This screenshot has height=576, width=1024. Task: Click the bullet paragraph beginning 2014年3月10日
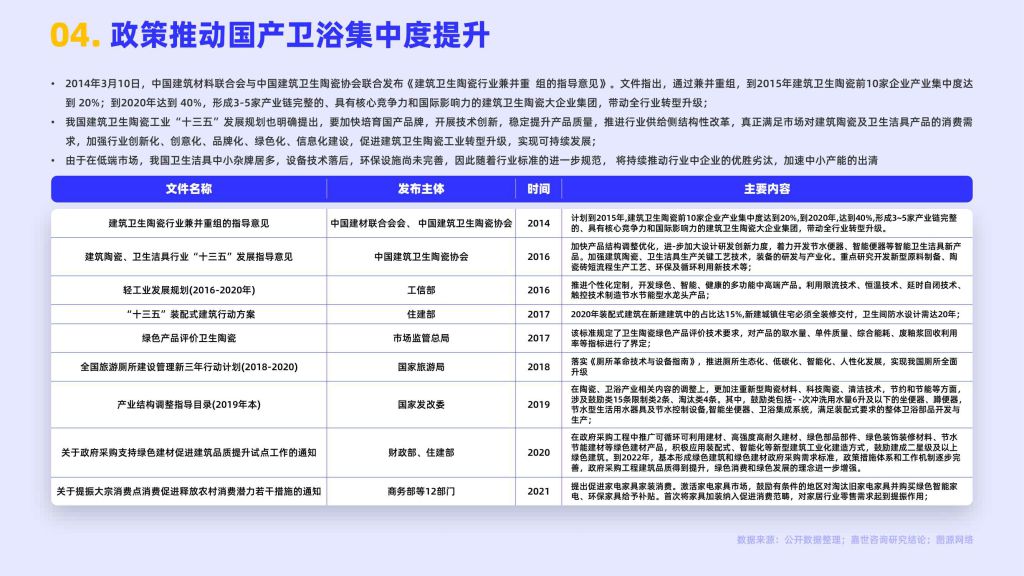[519, 93]
